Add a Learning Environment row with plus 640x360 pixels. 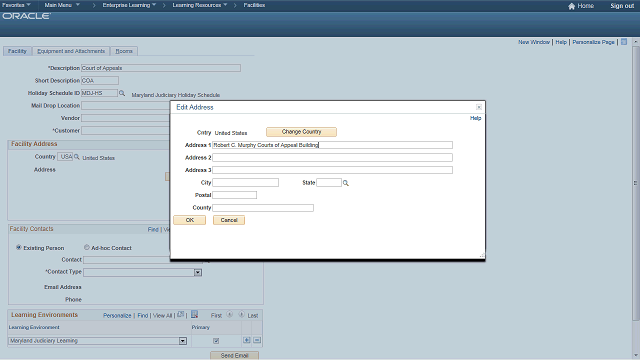coord(247,340)
